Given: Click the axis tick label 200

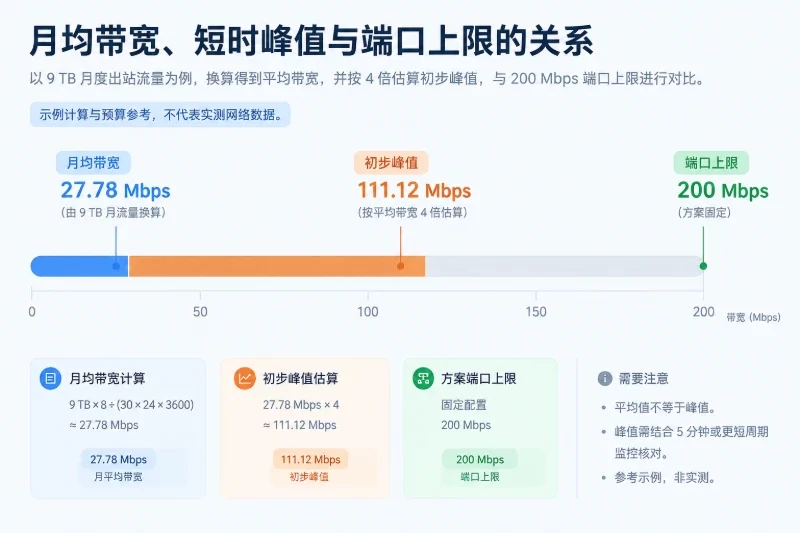Looking at the screenshot, I should point(704,312).
